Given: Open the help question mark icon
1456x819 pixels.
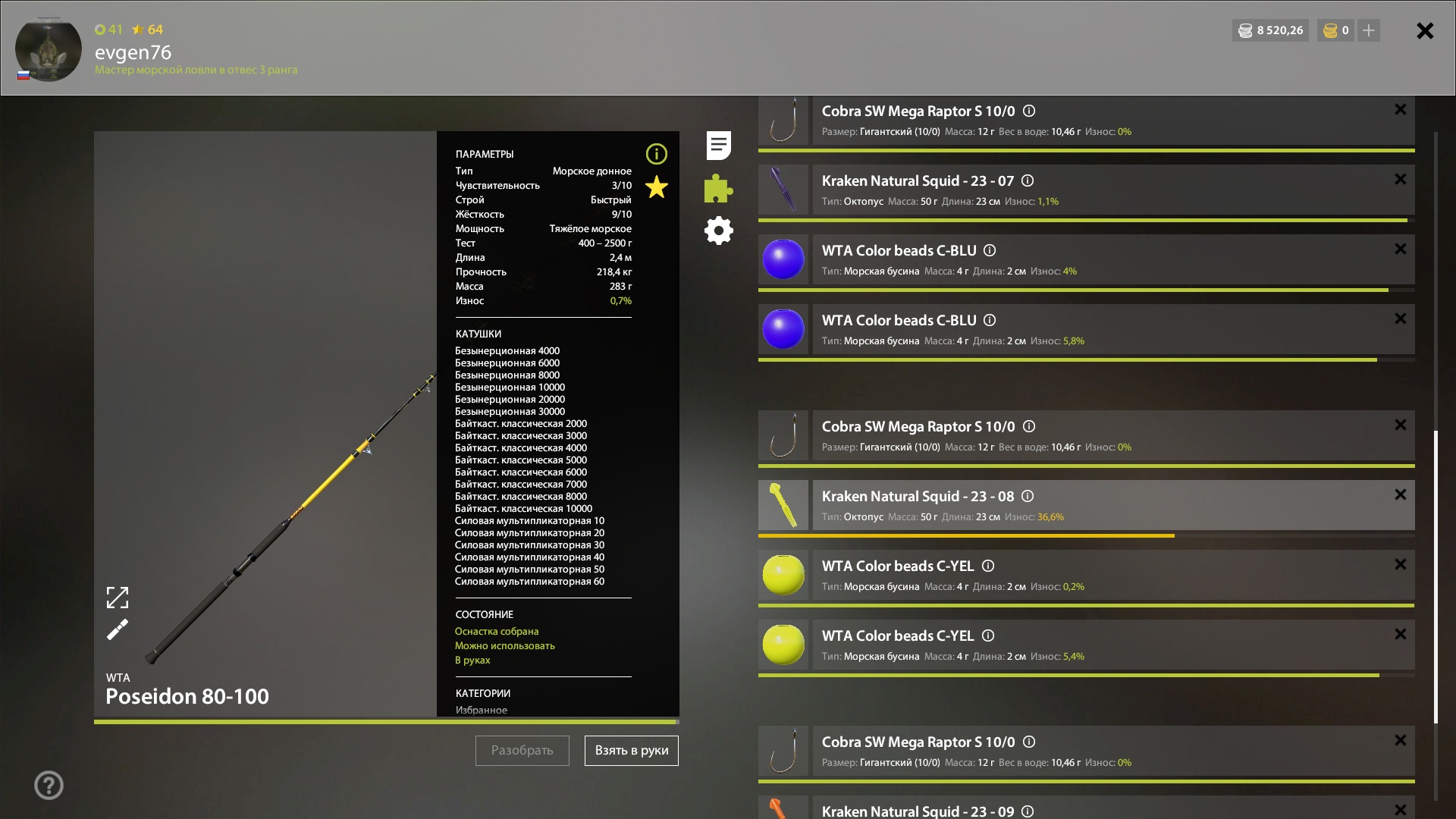Looking at the screenshot, I should [x=49, y=785].
